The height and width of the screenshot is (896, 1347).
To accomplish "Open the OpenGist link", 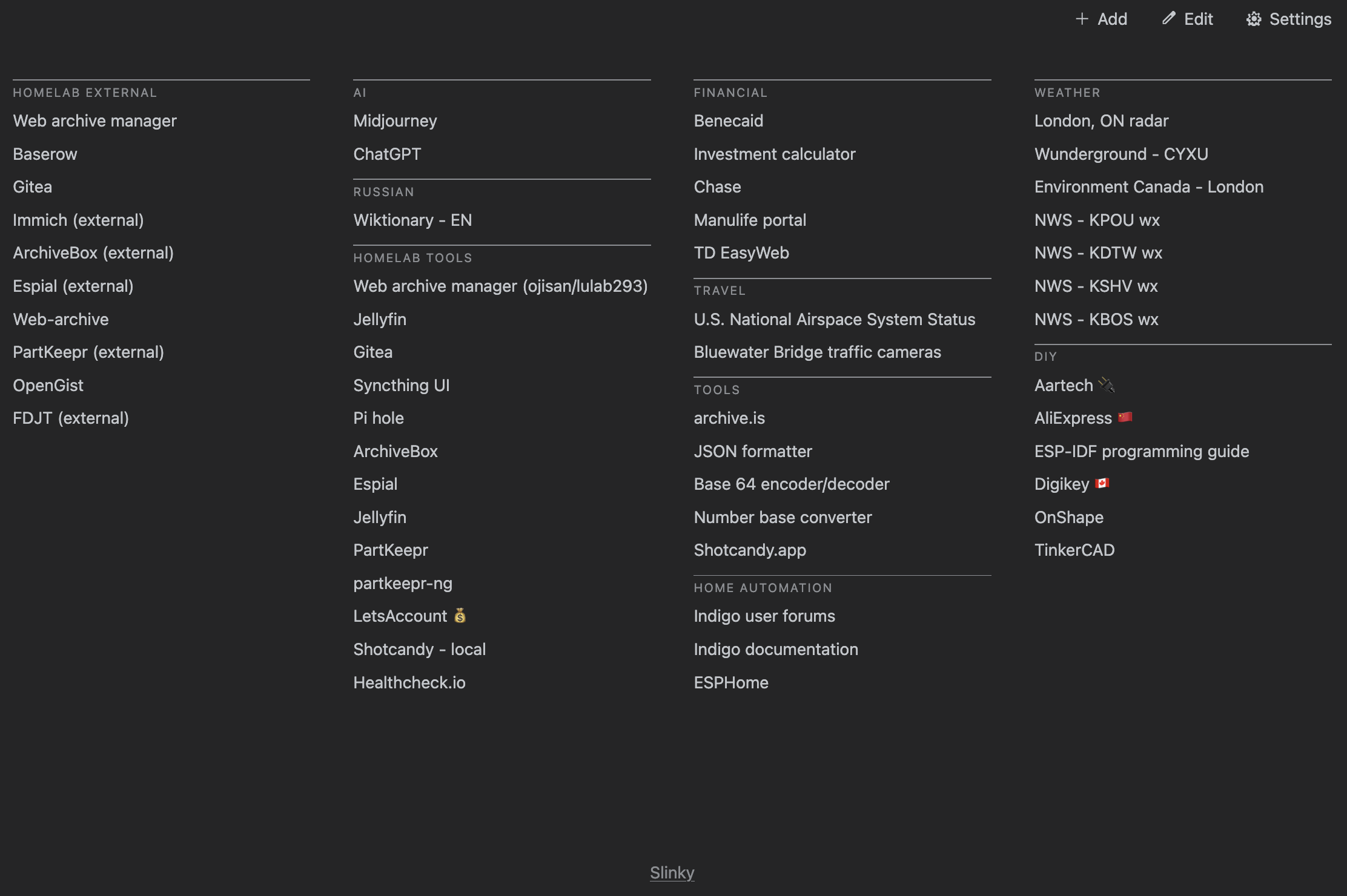I will [x=48, y=385].
